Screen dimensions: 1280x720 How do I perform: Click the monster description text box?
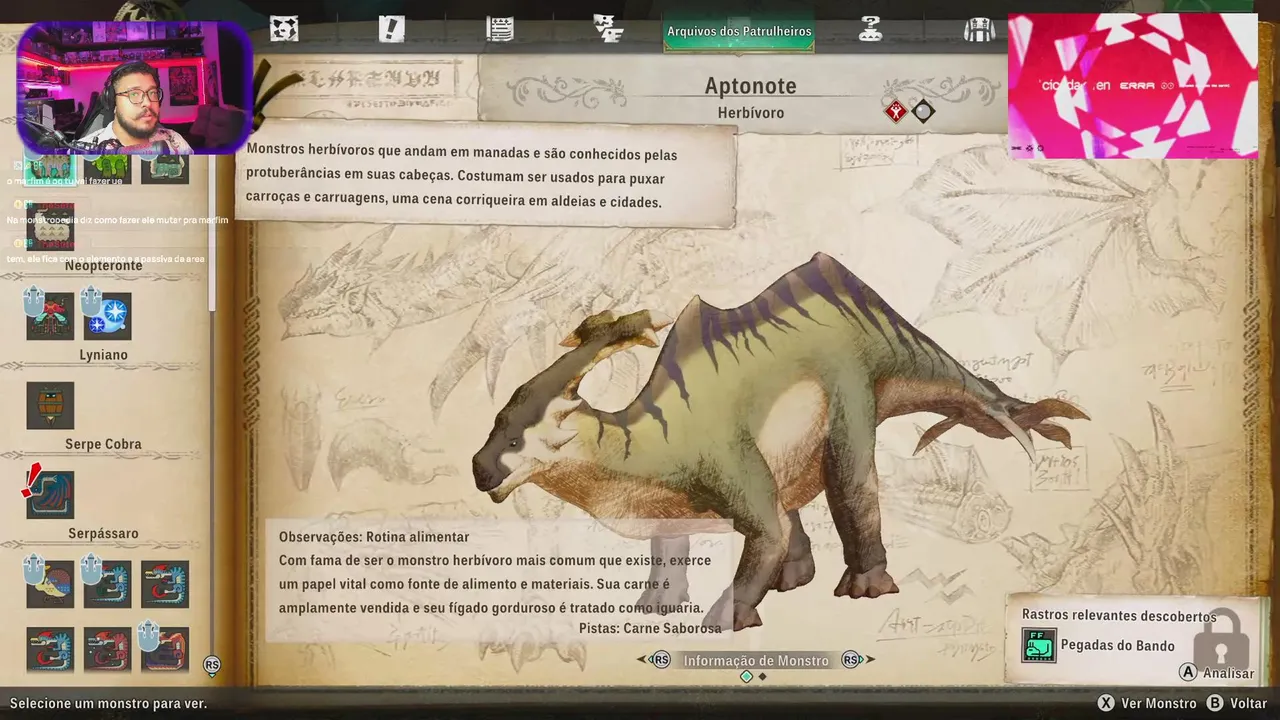click(487, 178)
